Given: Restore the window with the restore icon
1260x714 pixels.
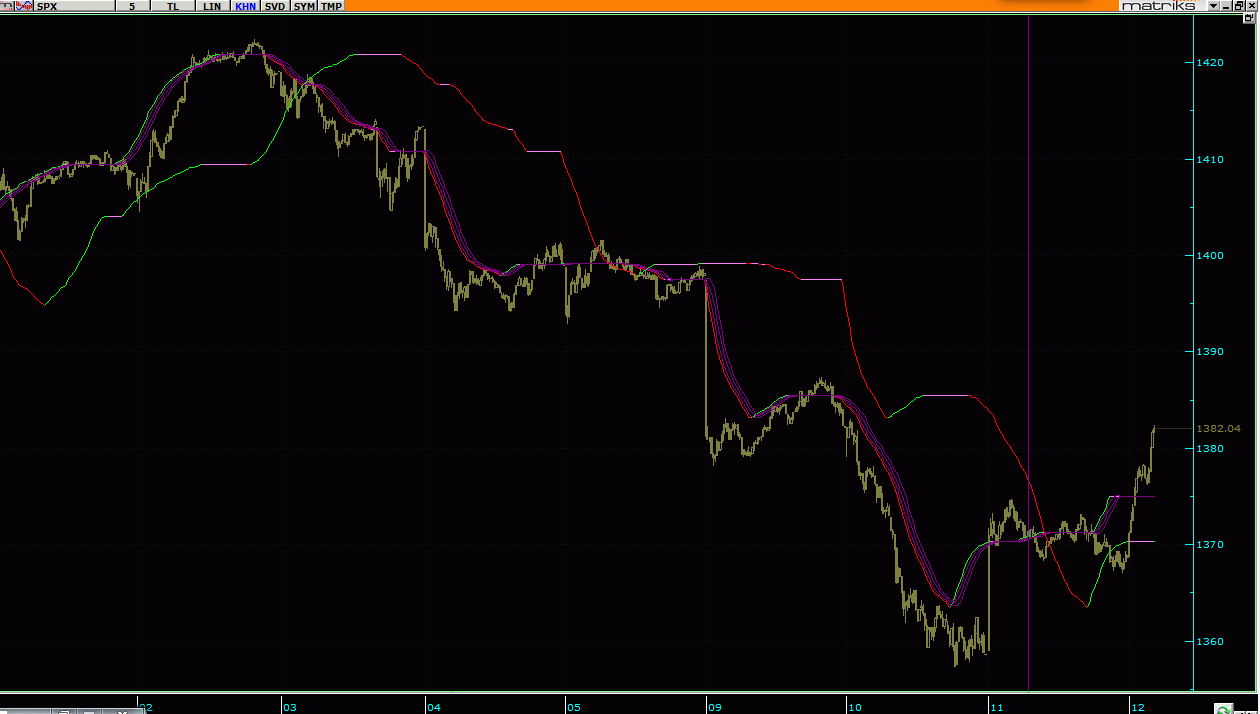Looking at the screenshot, I should pyautogui.click(x=1238, y=6).
